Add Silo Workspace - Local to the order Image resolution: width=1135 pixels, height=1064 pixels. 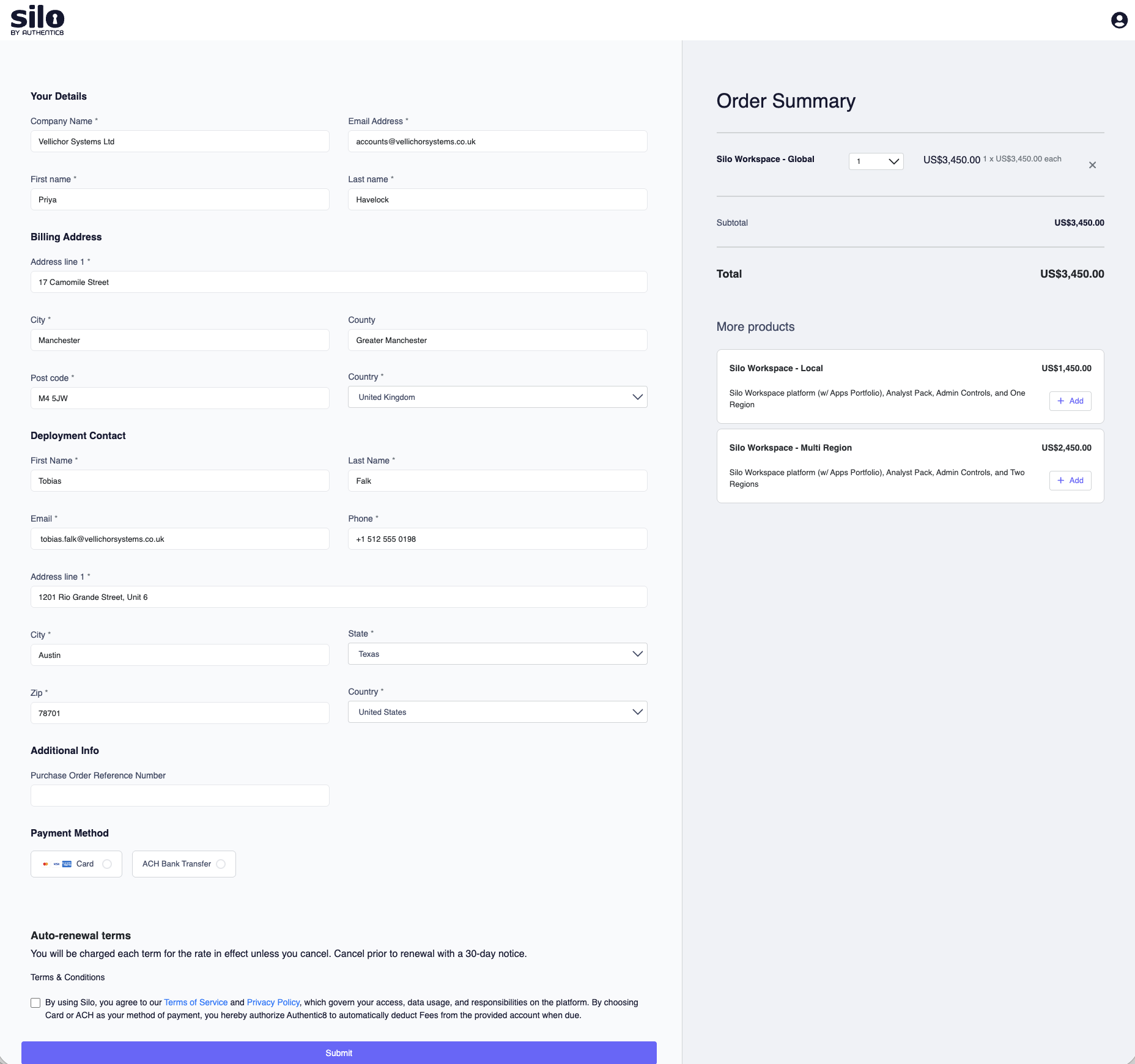point(1070,401)
